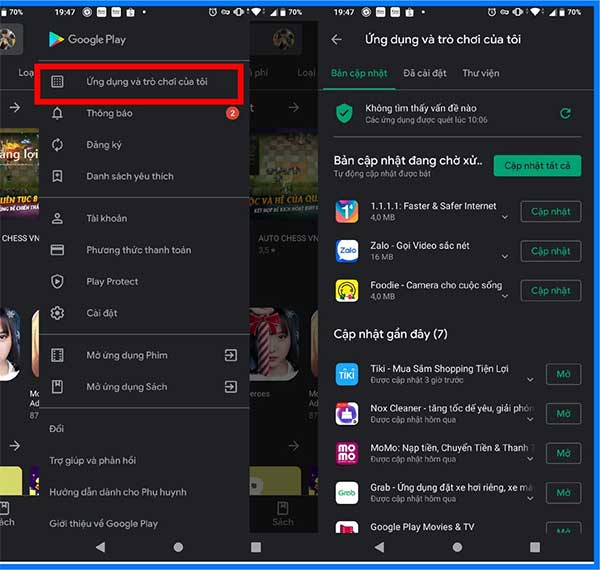Tap the Android back button on the apps screen
The height and width of the screenshot is (570, 600).
click(x=379, y=547)
